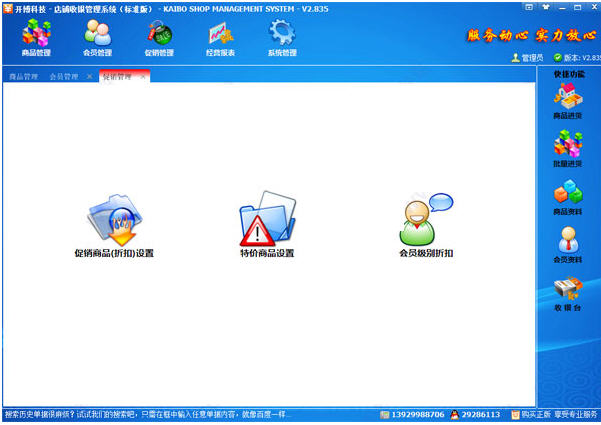Launch 会员资料 shortcut in sidebar
The width and height of the screenshot is (601, 425).
(x=568, y=244)
